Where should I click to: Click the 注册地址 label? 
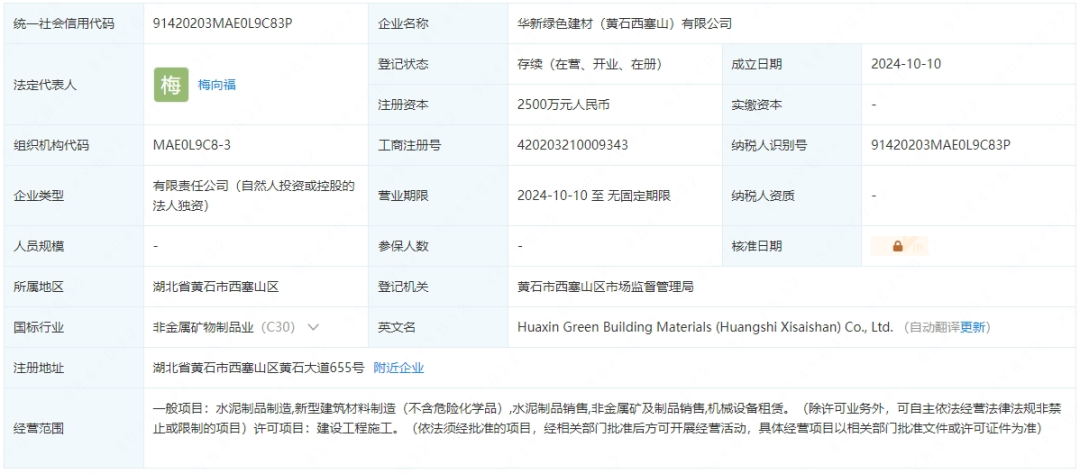(39, 368)
